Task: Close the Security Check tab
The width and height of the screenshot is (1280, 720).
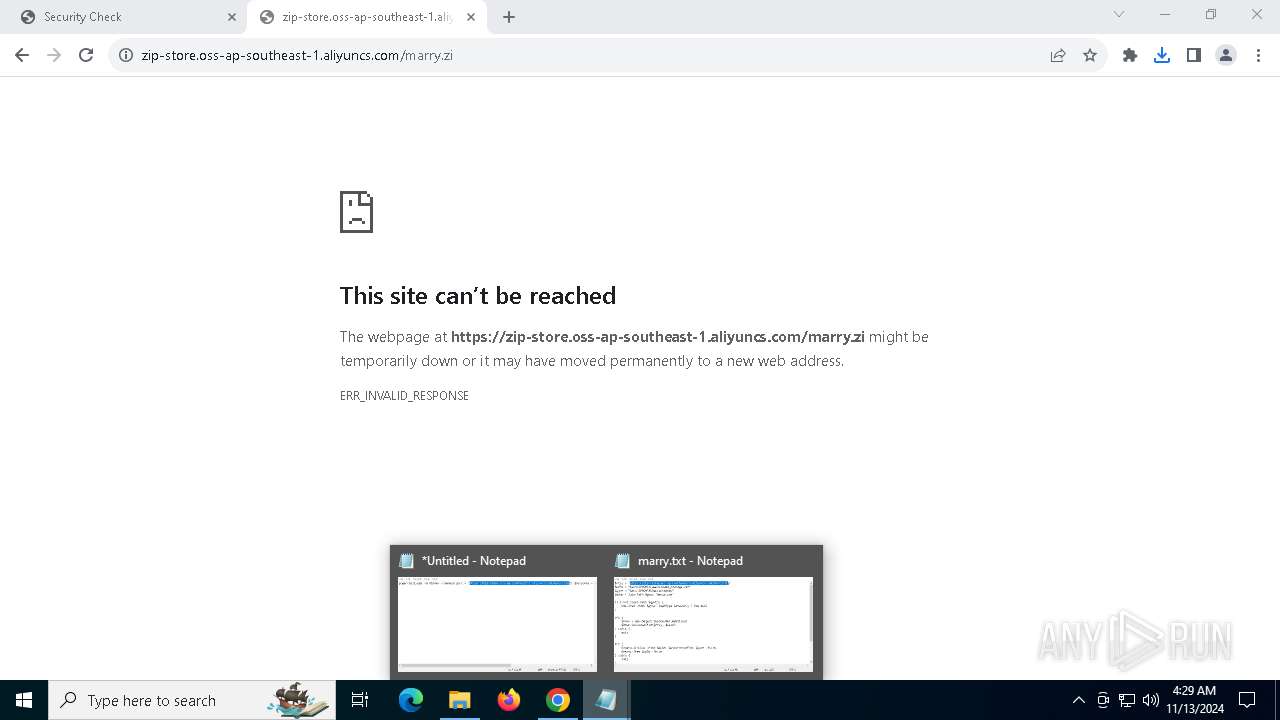Action: [232, 17]
